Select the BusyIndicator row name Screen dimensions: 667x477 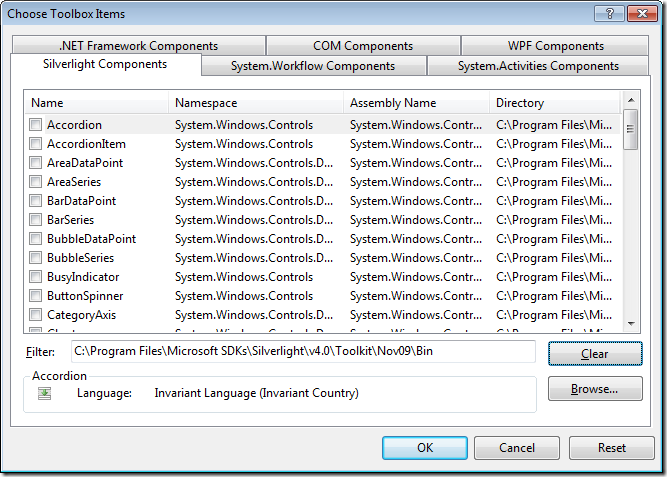click(83, 277)
